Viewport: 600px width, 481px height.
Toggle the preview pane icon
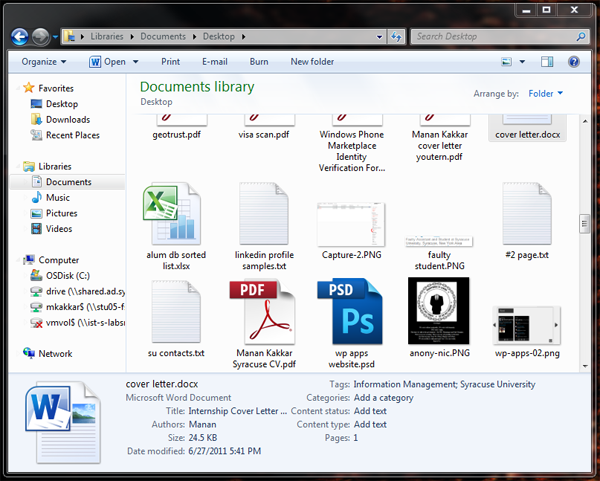(547, 62)
